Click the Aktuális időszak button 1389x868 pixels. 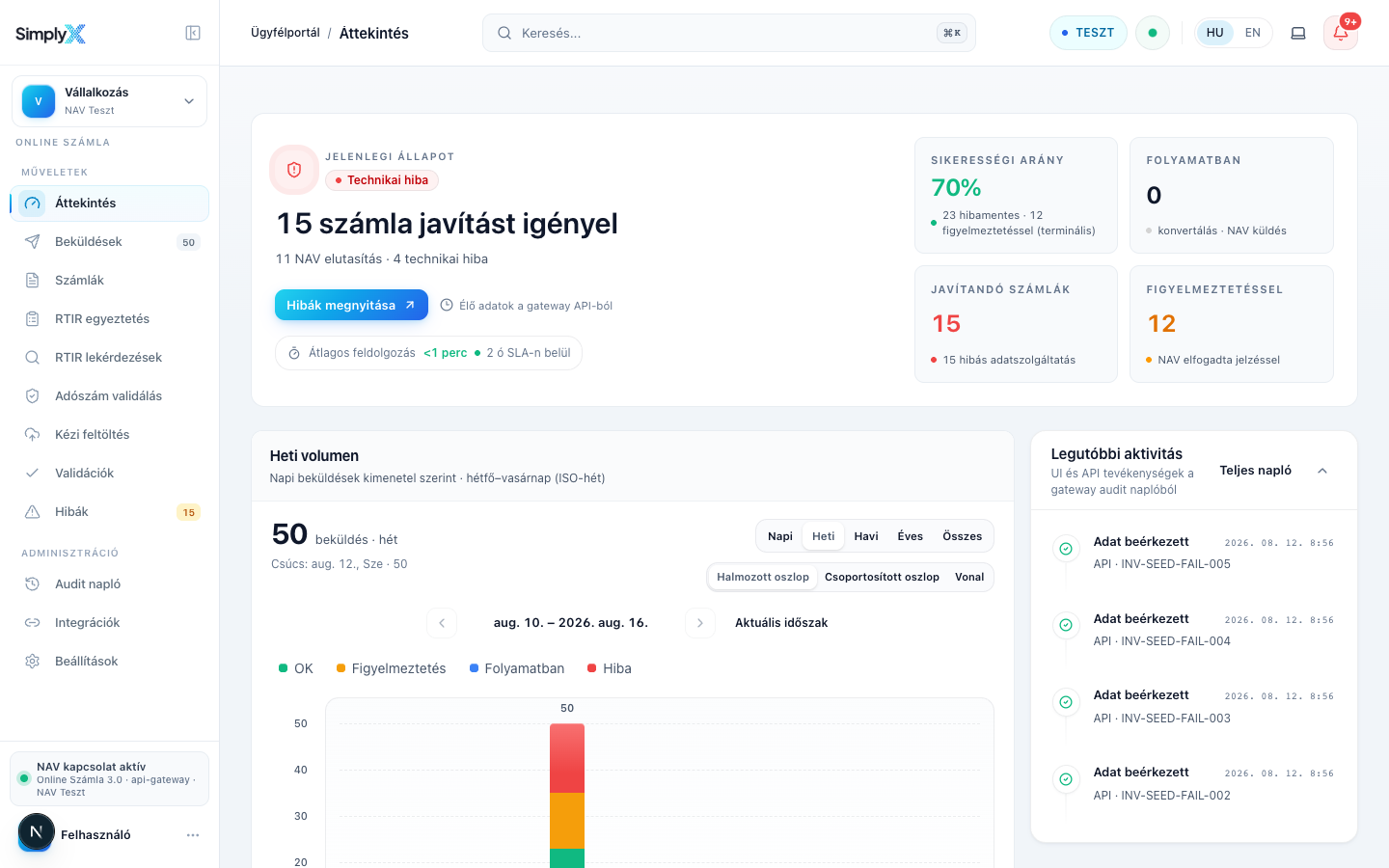(x=781, y=623)
